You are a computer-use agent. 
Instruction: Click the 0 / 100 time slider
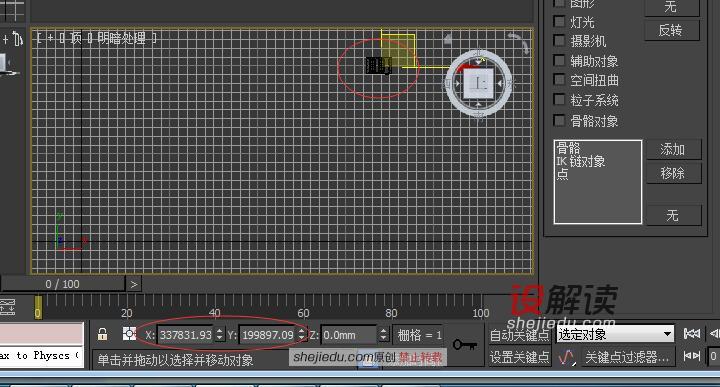(x=62, y=284)
